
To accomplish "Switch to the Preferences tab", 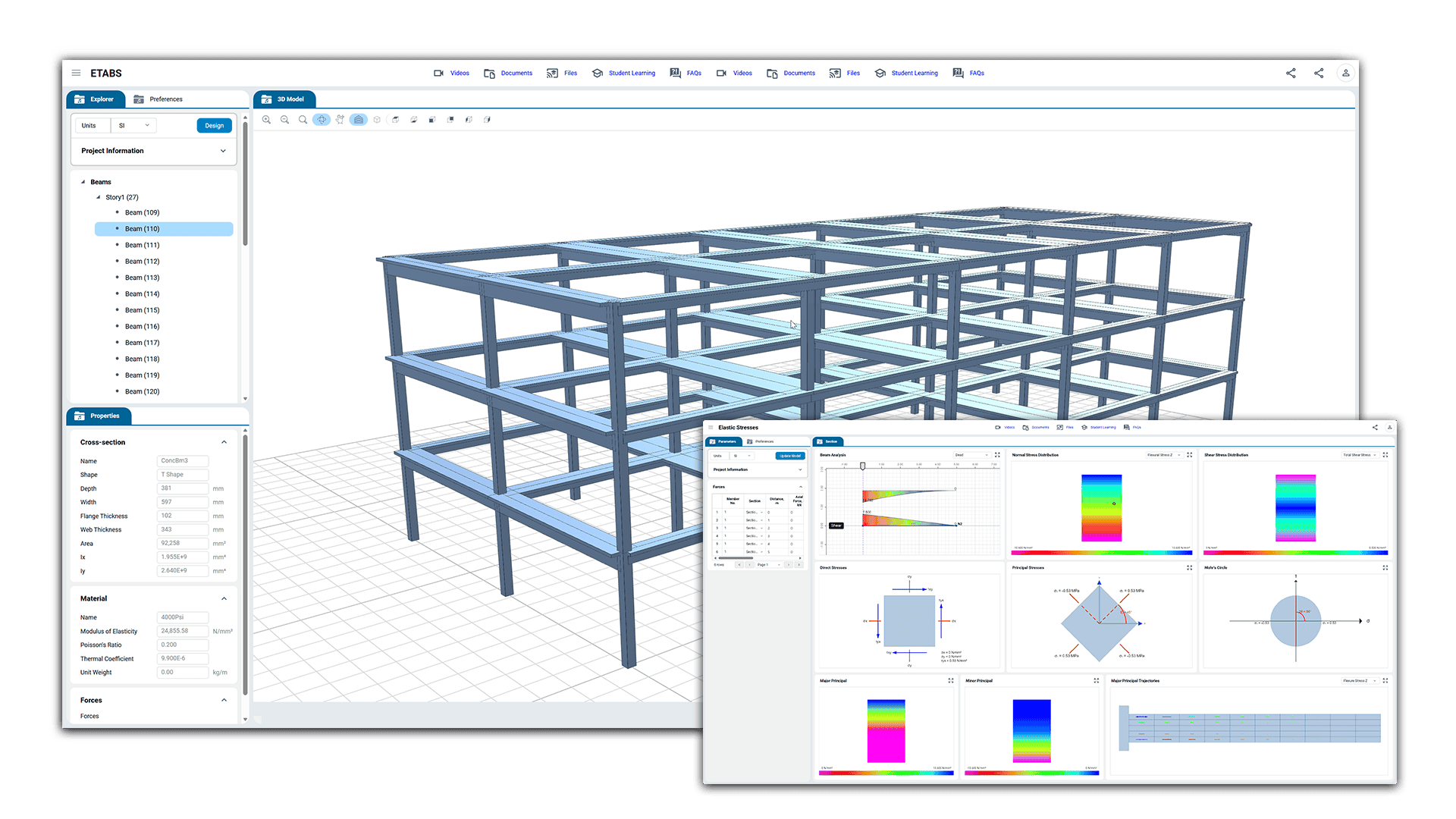I will pos(158,99).
